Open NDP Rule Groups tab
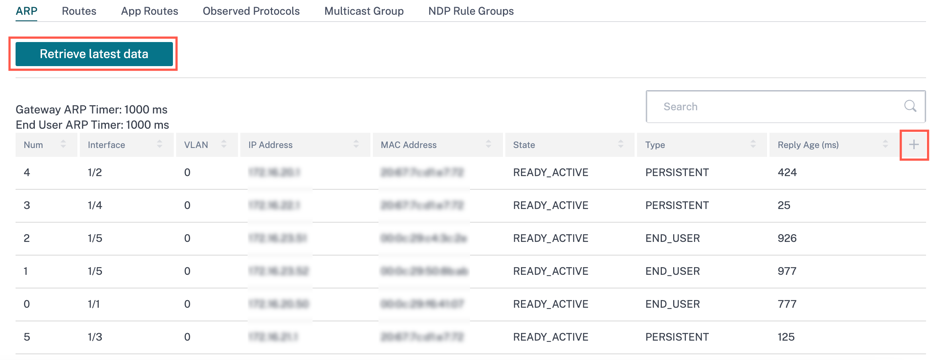This screenshot has width=939, height=360. pos(471,11)
